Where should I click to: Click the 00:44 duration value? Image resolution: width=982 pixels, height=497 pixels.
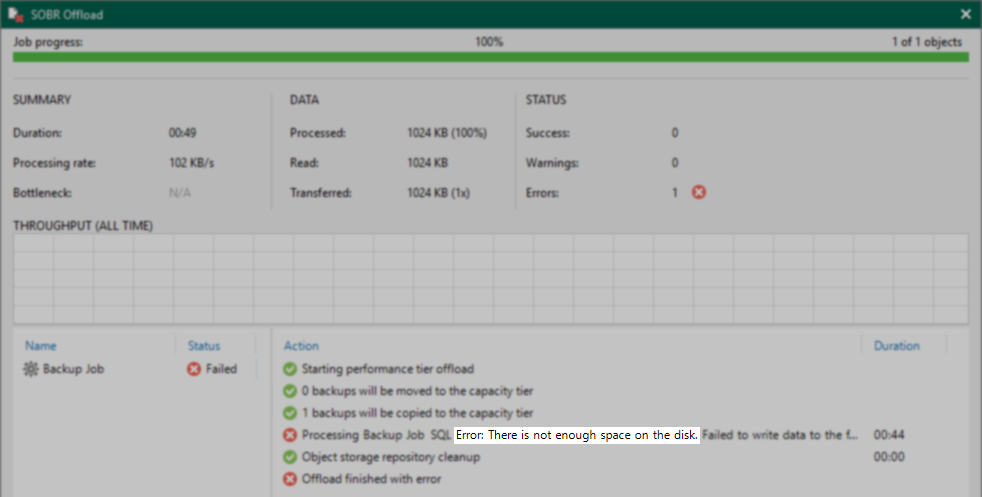point(889,435)
